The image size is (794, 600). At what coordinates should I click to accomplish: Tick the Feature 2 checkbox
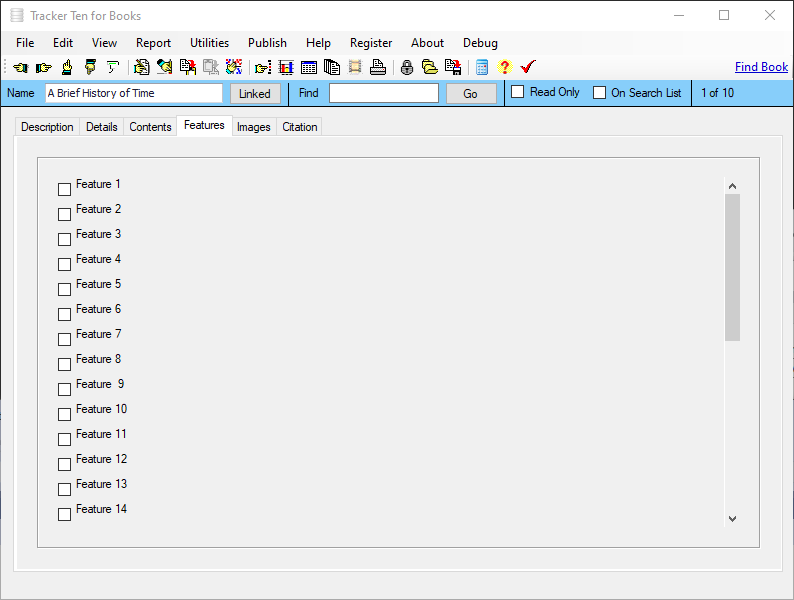[x=64, y=214]
